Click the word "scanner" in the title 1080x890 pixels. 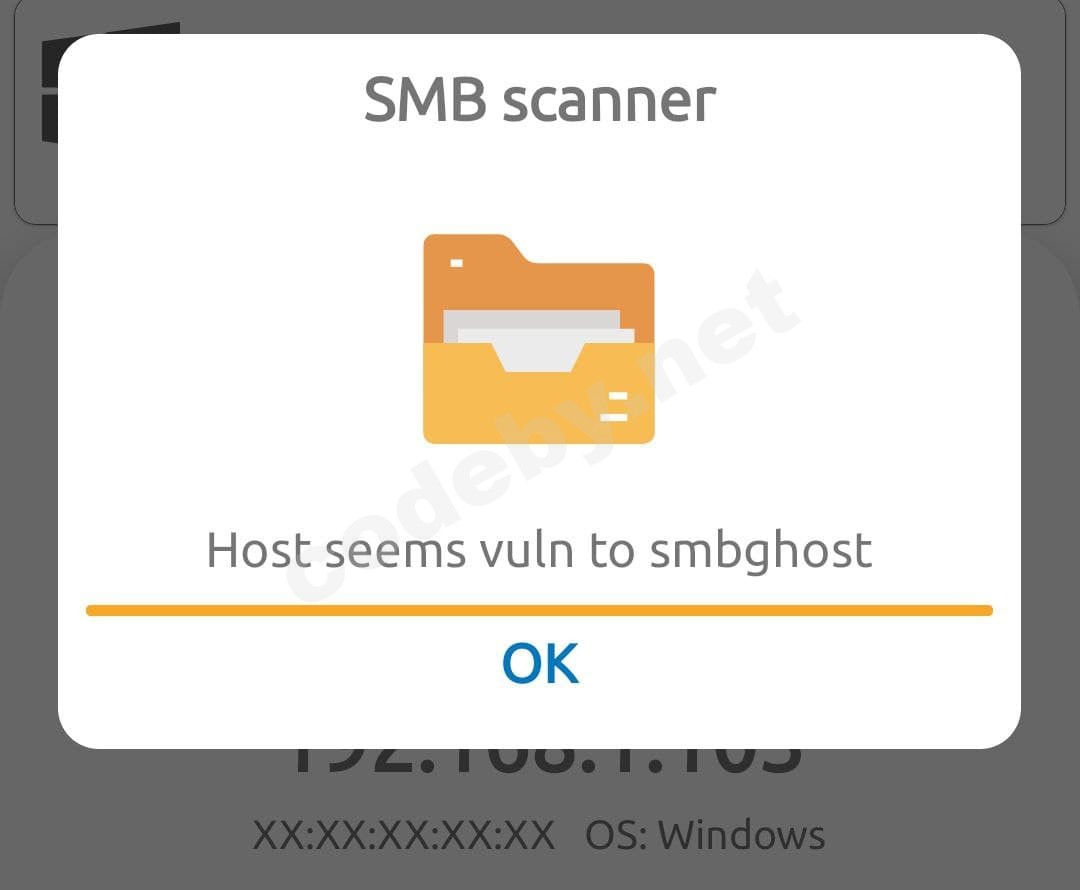click(609, 103)
